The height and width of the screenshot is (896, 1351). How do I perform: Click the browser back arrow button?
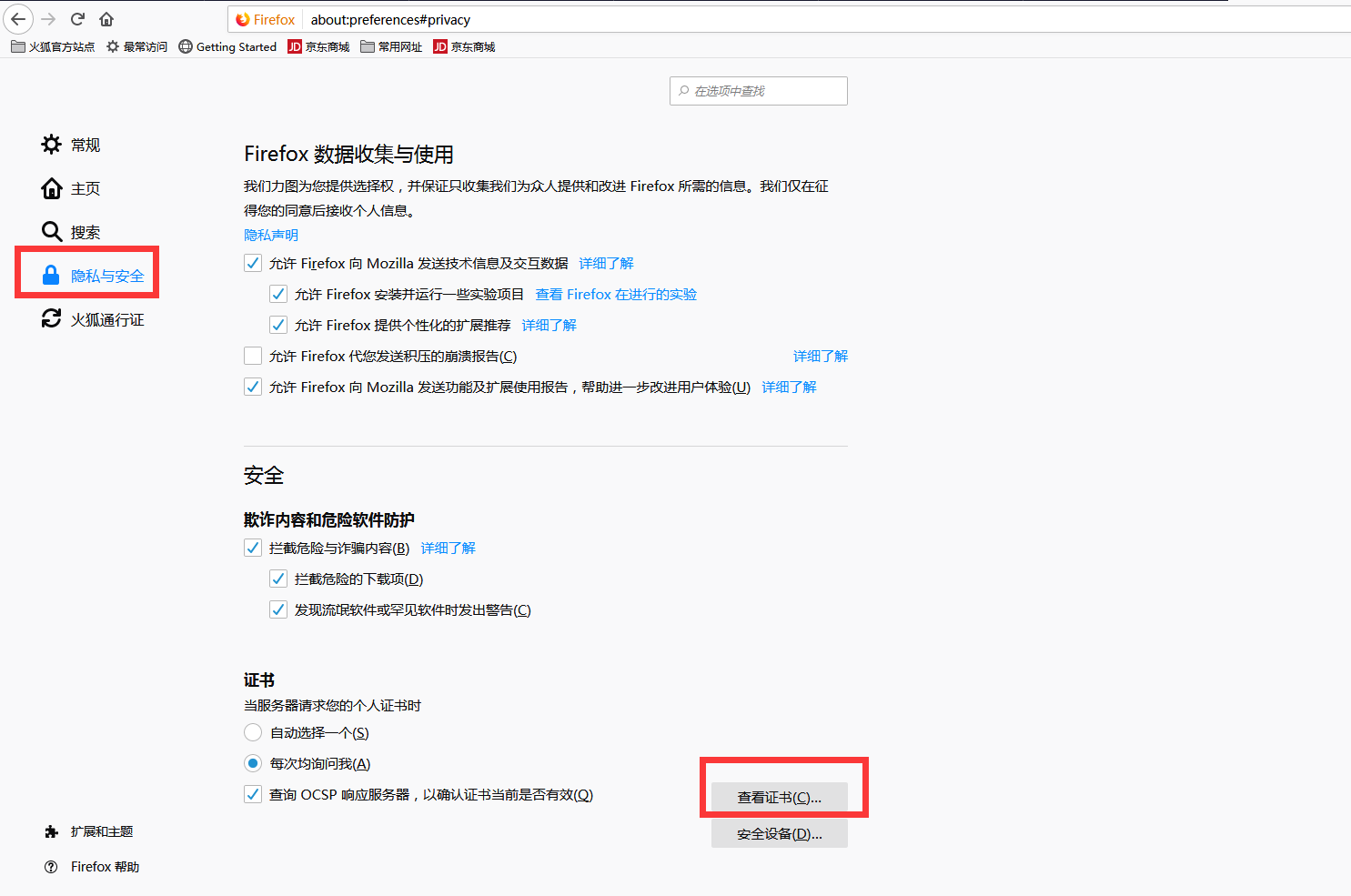coord(18,19)
